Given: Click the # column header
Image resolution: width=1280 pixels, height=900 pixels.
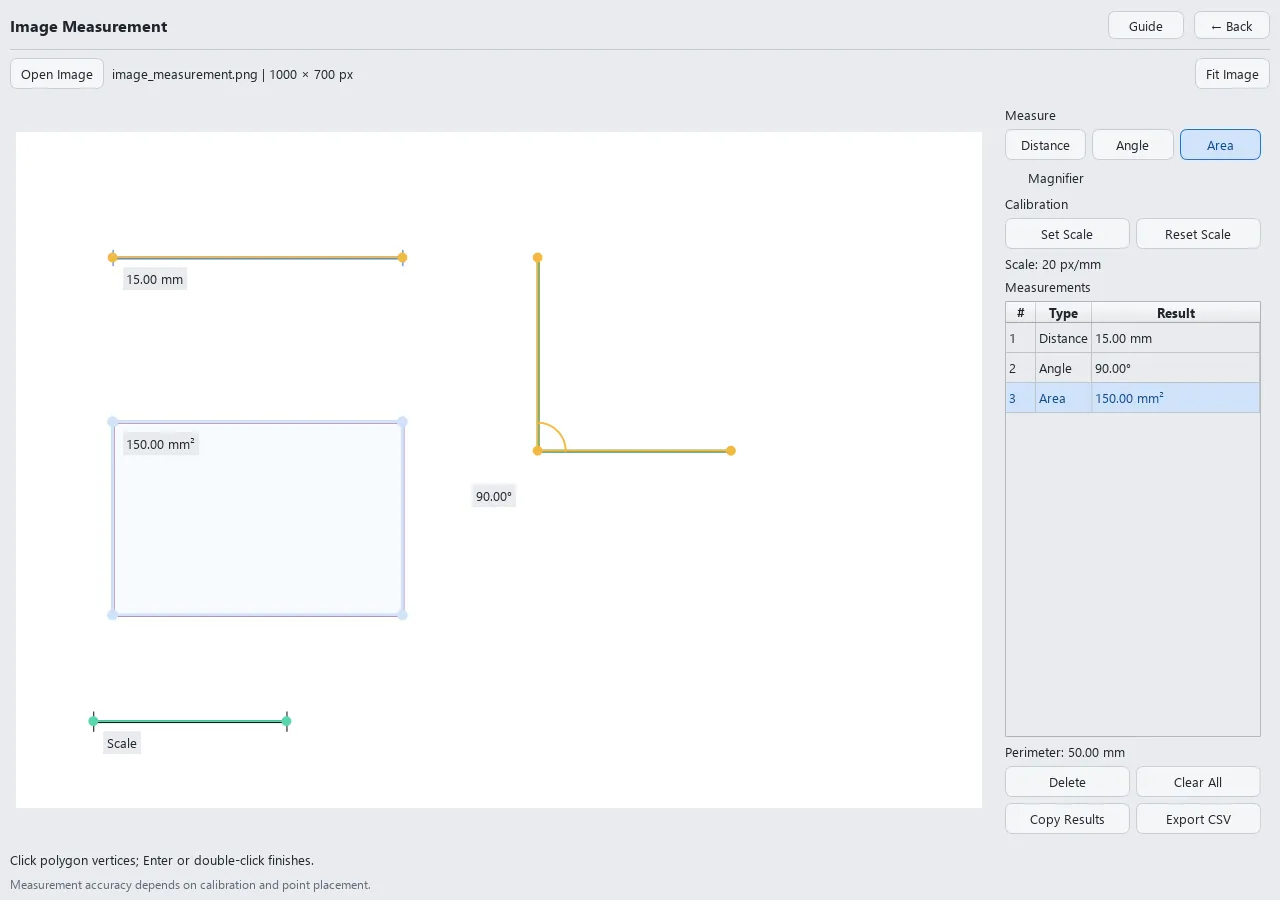Looking at the screenshot, I should pos(1020,313).
